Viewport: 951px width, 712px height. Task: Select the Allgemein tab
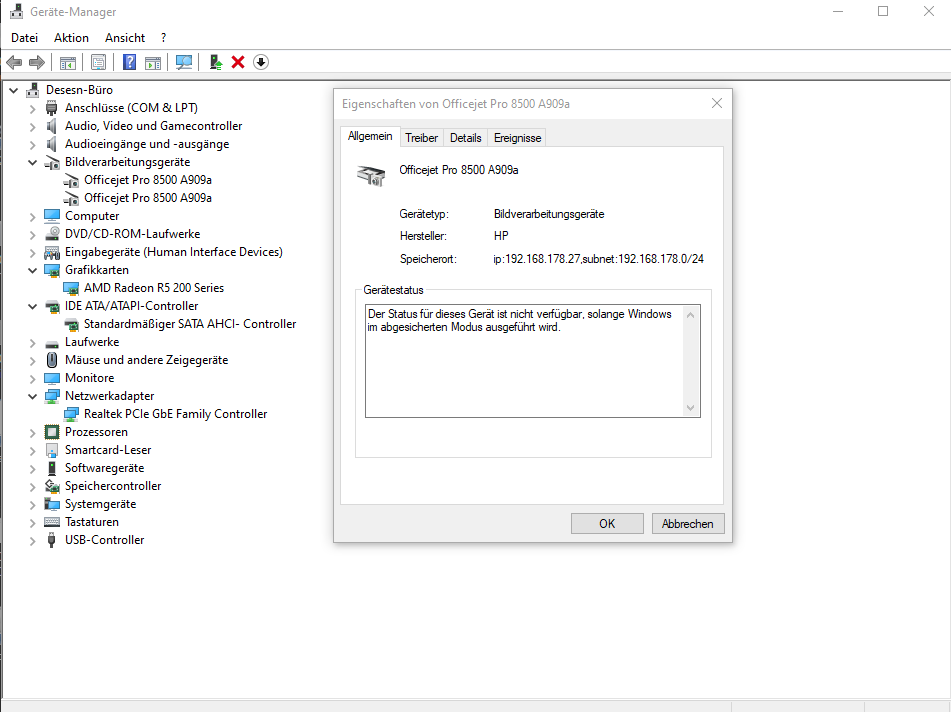[x=370, y=136]
